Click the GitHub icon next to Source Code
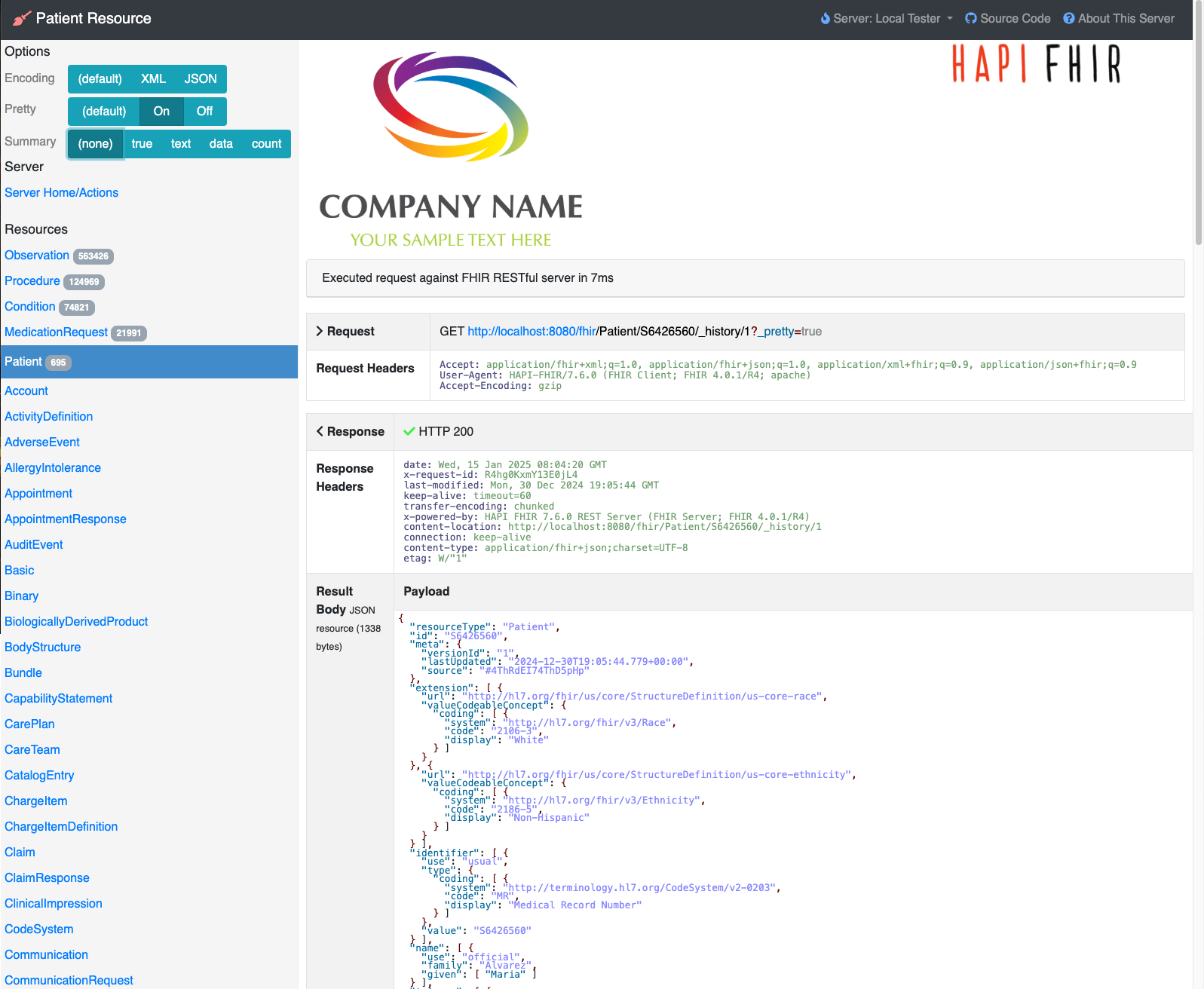Image resolution: width=1204 pixels, height=989 pixels. pyautogui.click(x=971, y=19)
